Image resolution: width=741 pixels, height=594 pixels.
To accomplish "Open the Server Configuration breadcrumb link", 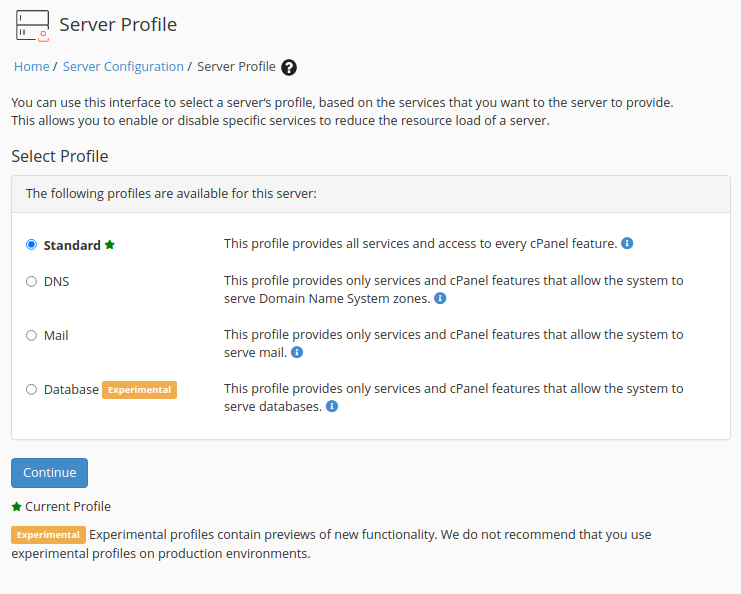I will click(x=123, y=67).
